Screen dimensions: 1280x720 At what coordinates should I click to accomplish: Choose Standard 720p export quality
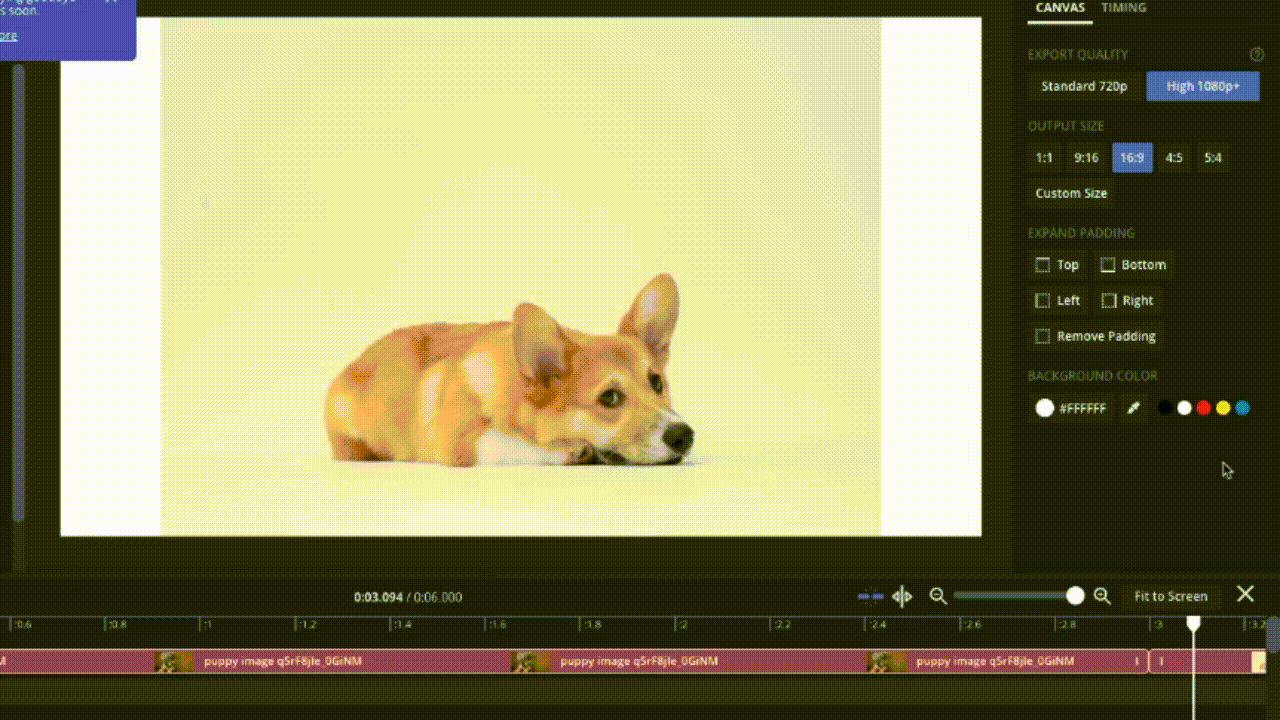[1084, 86]
